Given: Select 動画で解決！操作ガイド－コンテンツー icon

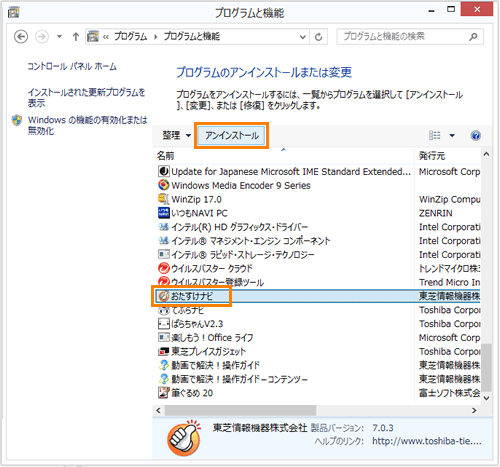Looking at the screenshot, I should 163,379.
